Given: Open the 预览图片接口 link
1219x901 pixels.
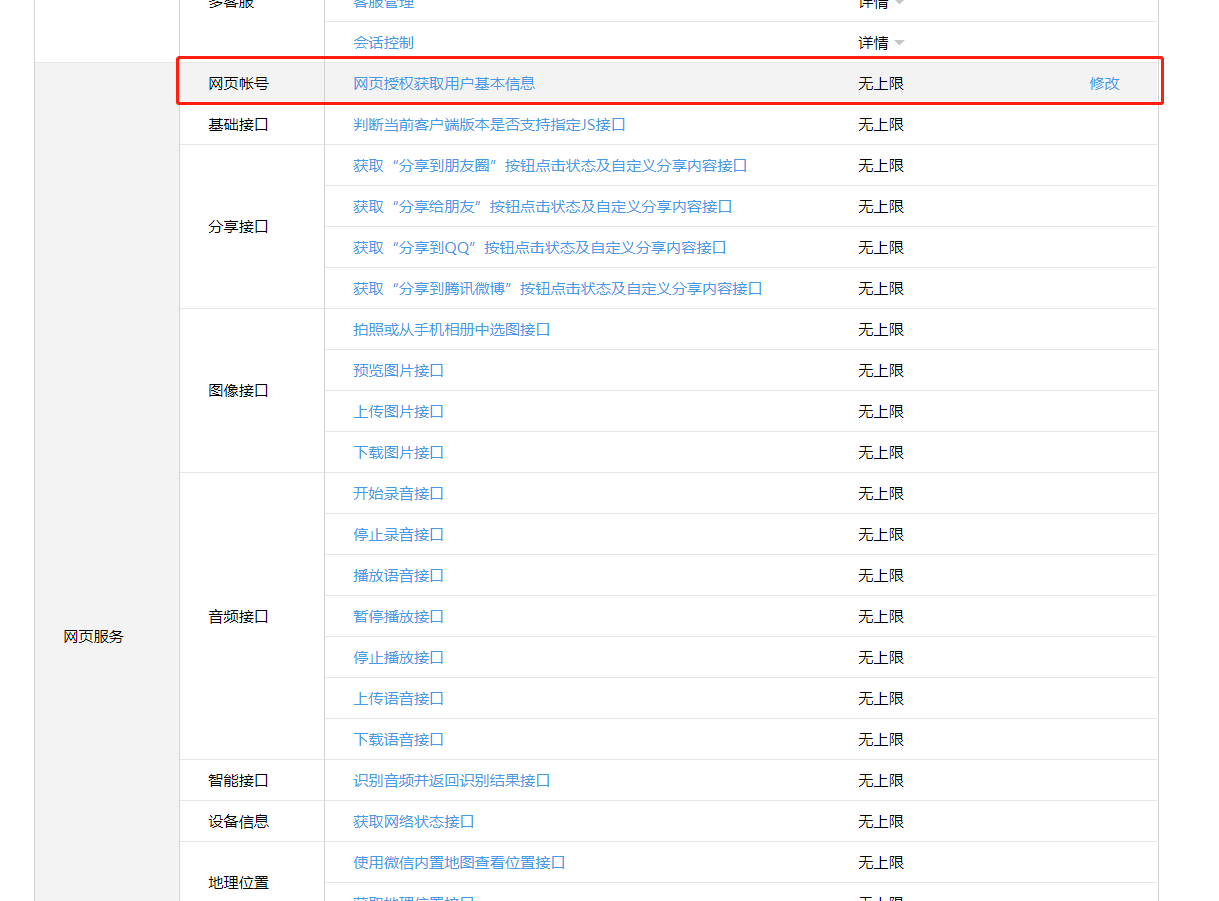Looking at the screenshot, I should (x=398, y=370).
